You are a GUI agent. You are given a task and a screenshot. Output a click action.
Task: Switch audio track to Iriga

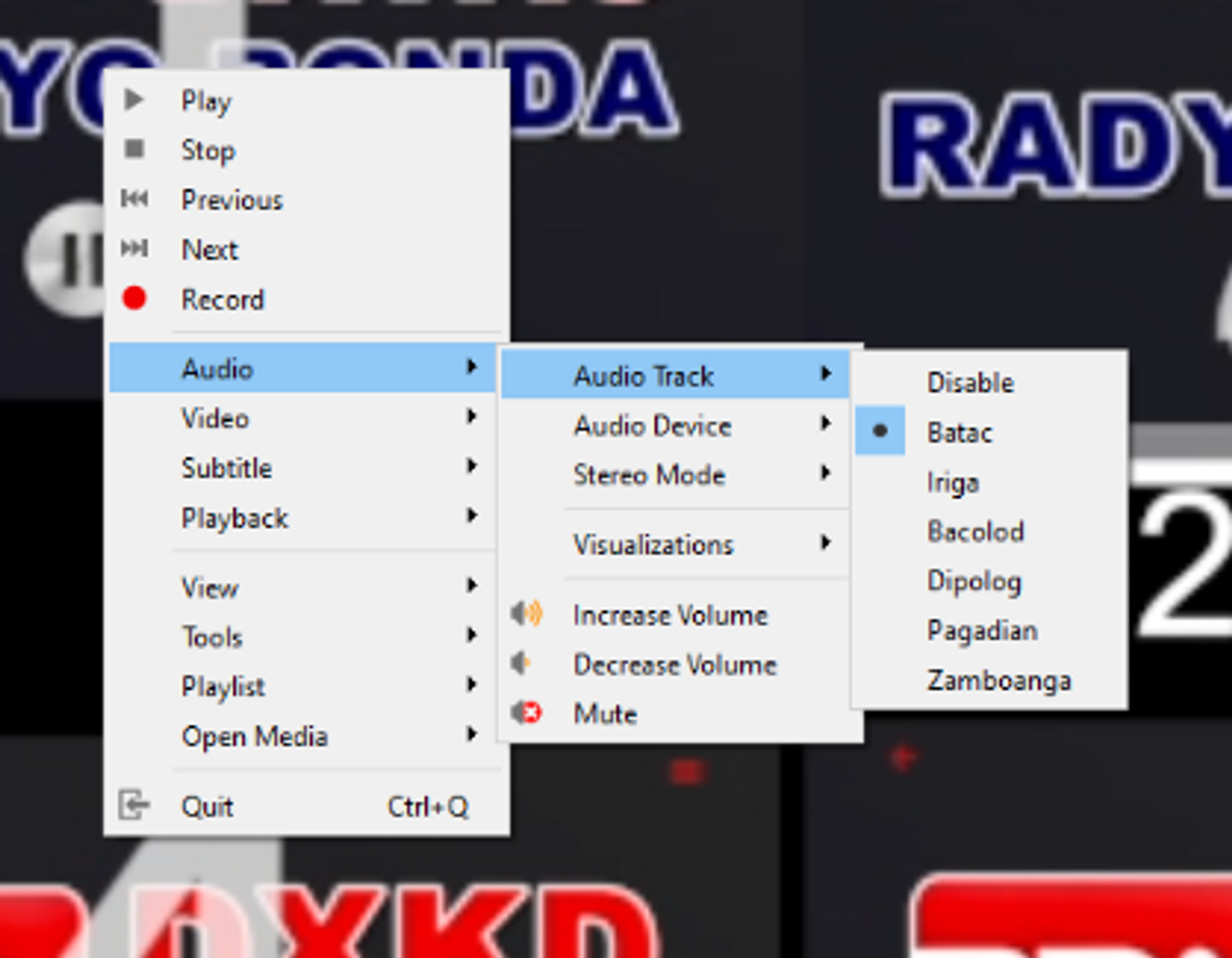point(990,482)
